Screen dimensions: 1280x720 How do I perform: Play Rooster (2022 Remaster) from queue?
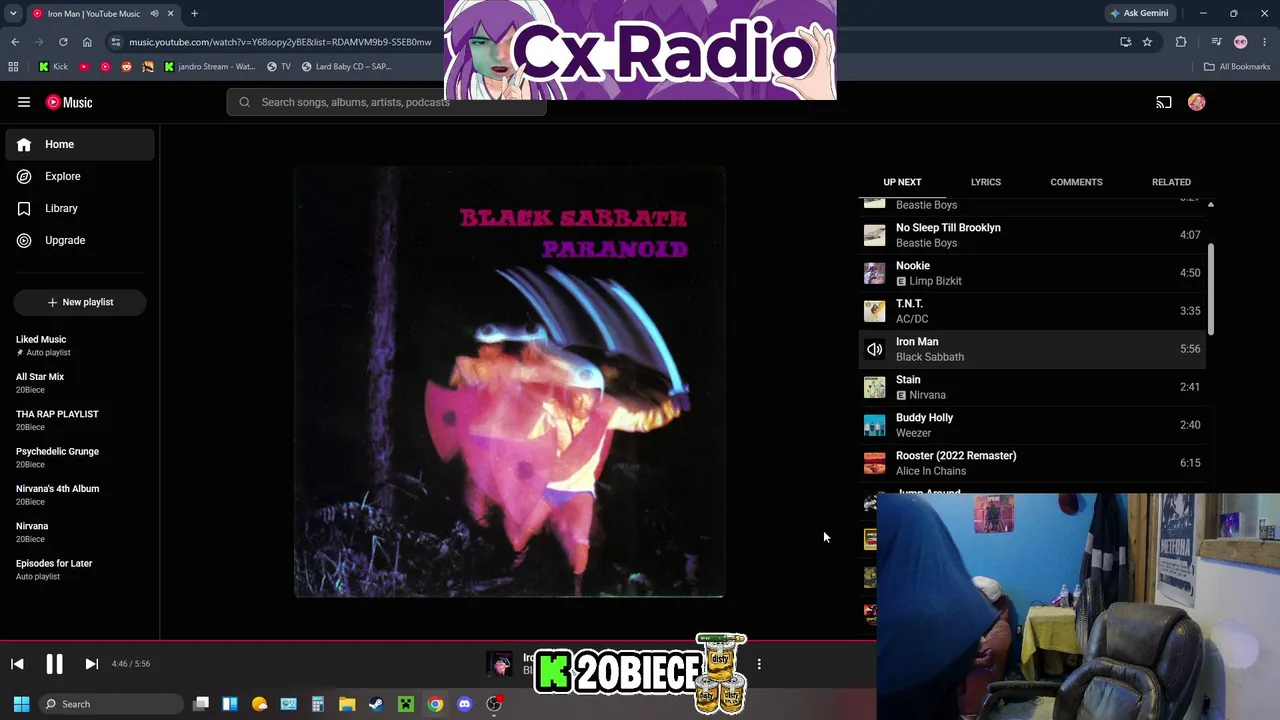[x=1032, y=463]
